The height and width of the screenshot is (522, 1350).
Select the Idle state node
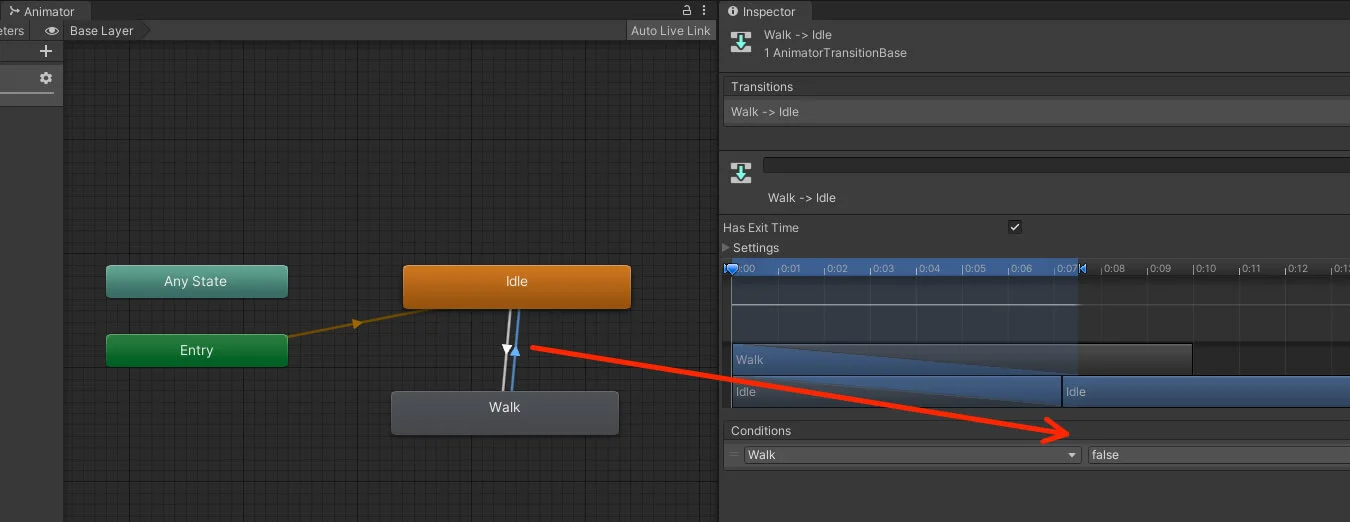[x=516, y=286]
